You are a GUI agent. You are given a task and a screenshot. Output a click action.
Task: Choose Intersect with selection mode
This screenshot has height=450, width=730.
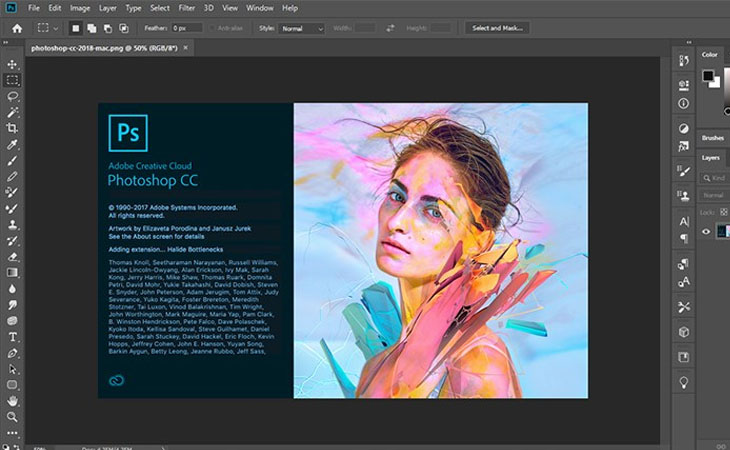tap(124, 28)
